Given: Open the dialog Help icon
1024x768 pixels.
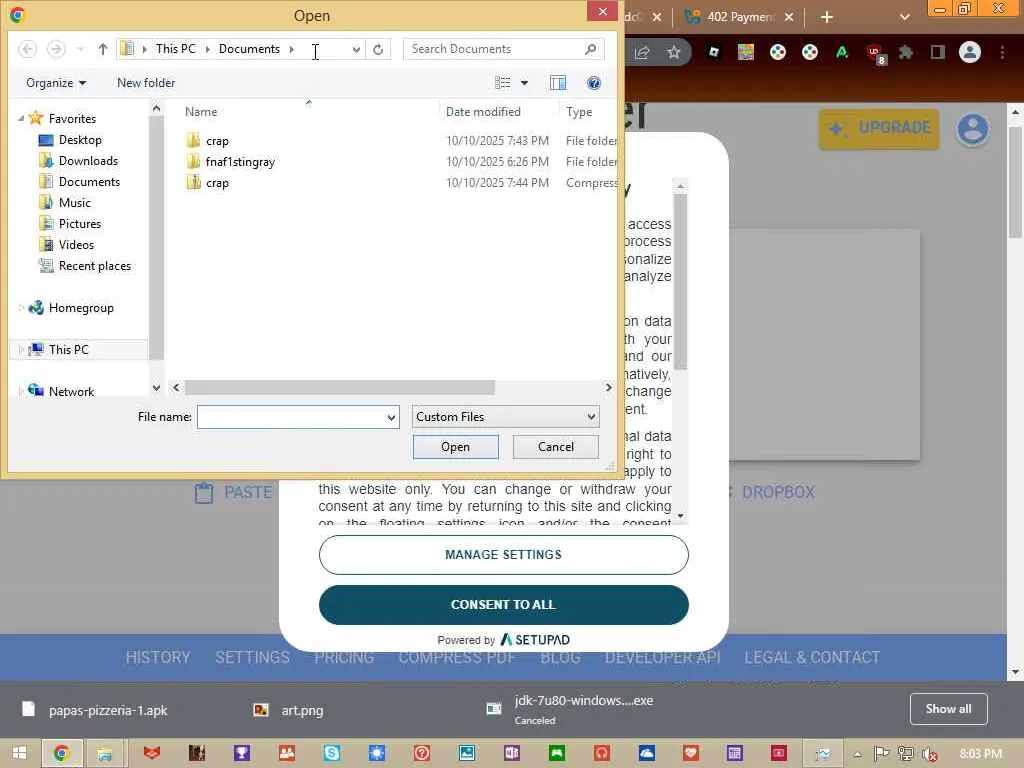Looking at the screenshot, I should point(594,83).
